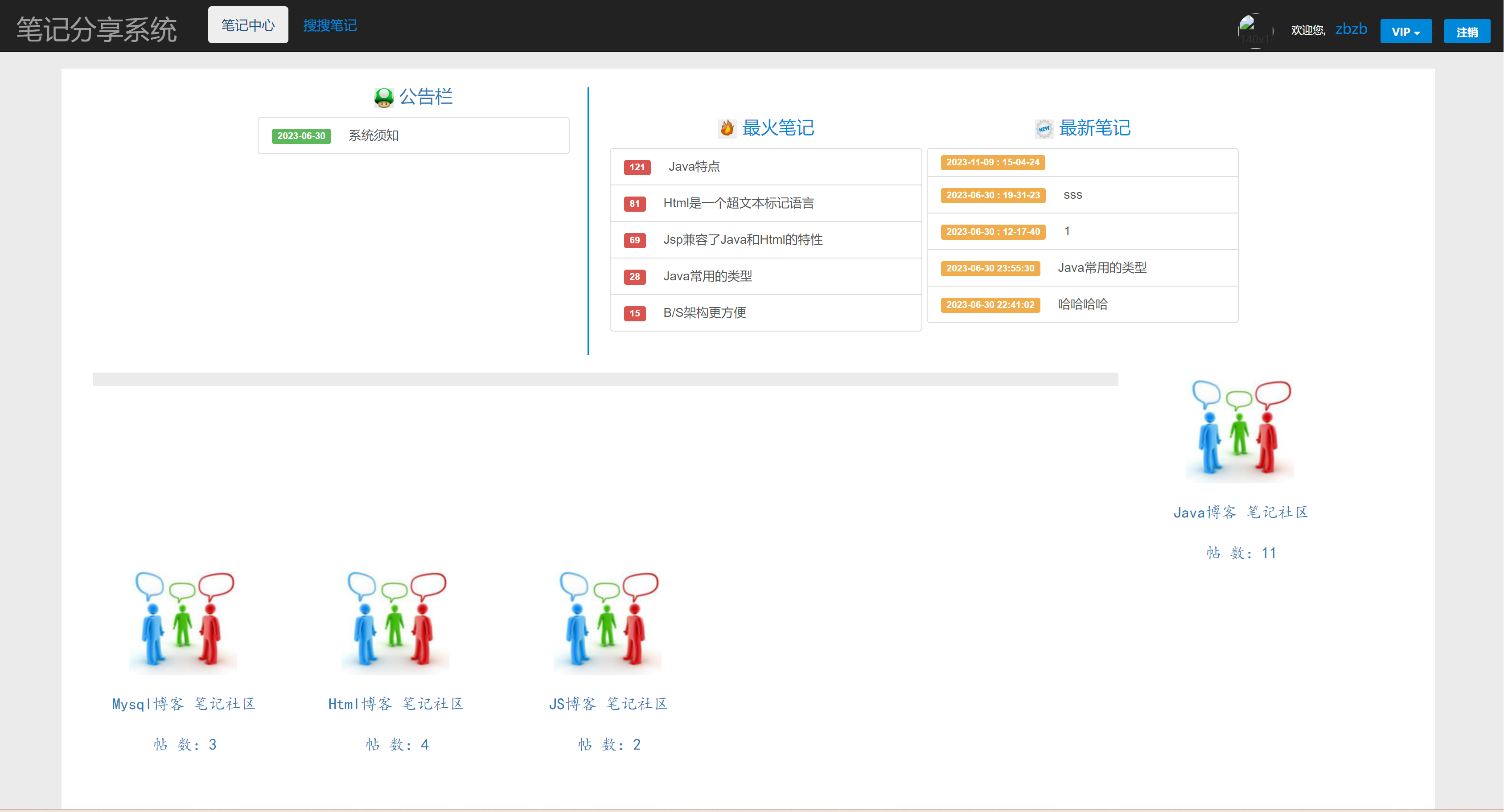Click the 欢迎您 greeting text
Screen dimensions: 1504x812
pos(1308,30)
